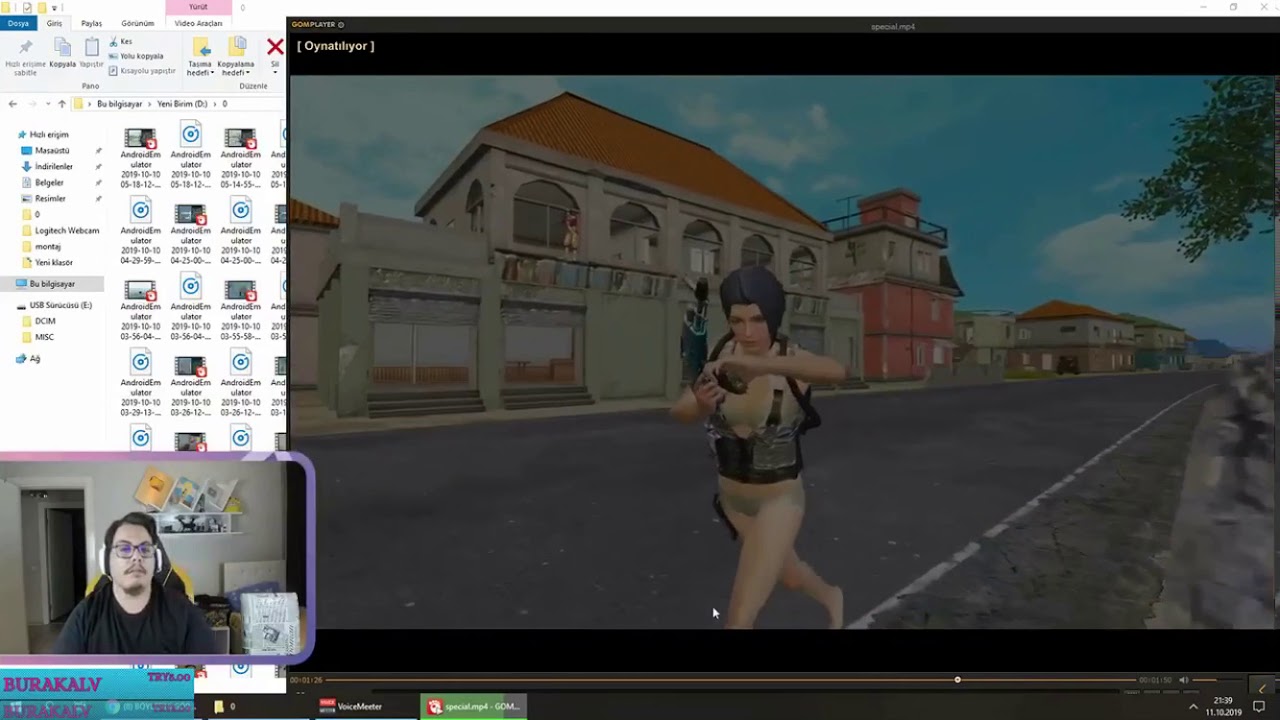Viewport: 1280px width, 720px height.
Task: Open the GOM Player side panel arrow
Action: coord(1262,688)
